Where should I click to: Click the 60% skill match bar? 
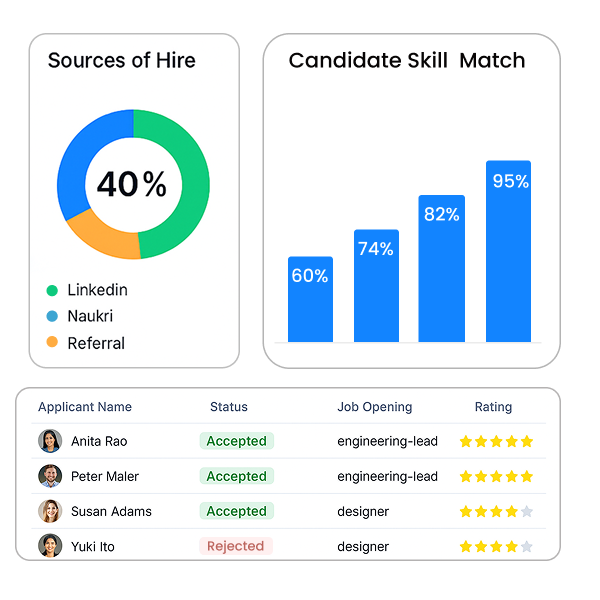point(310,300)
